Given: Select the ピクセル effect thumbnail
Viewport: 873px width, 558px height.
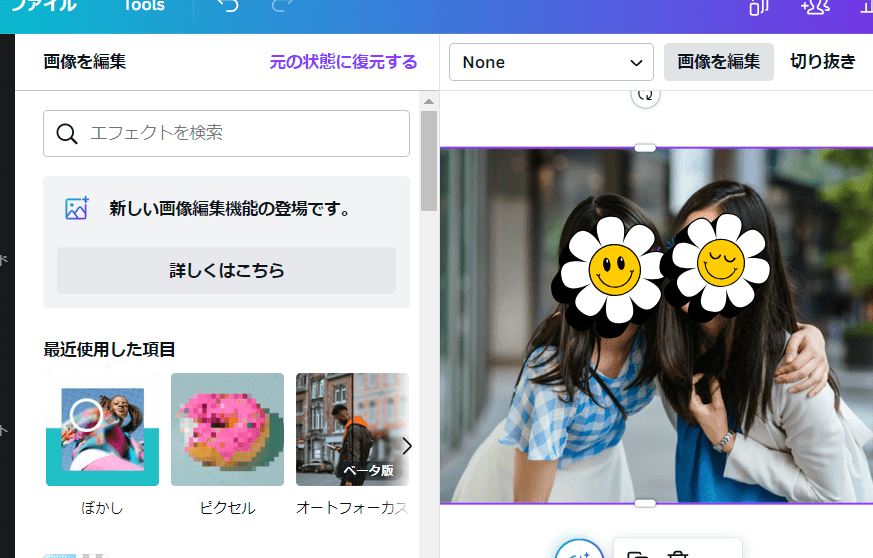Looking at the screenshot, I should [x=227, y=429].
